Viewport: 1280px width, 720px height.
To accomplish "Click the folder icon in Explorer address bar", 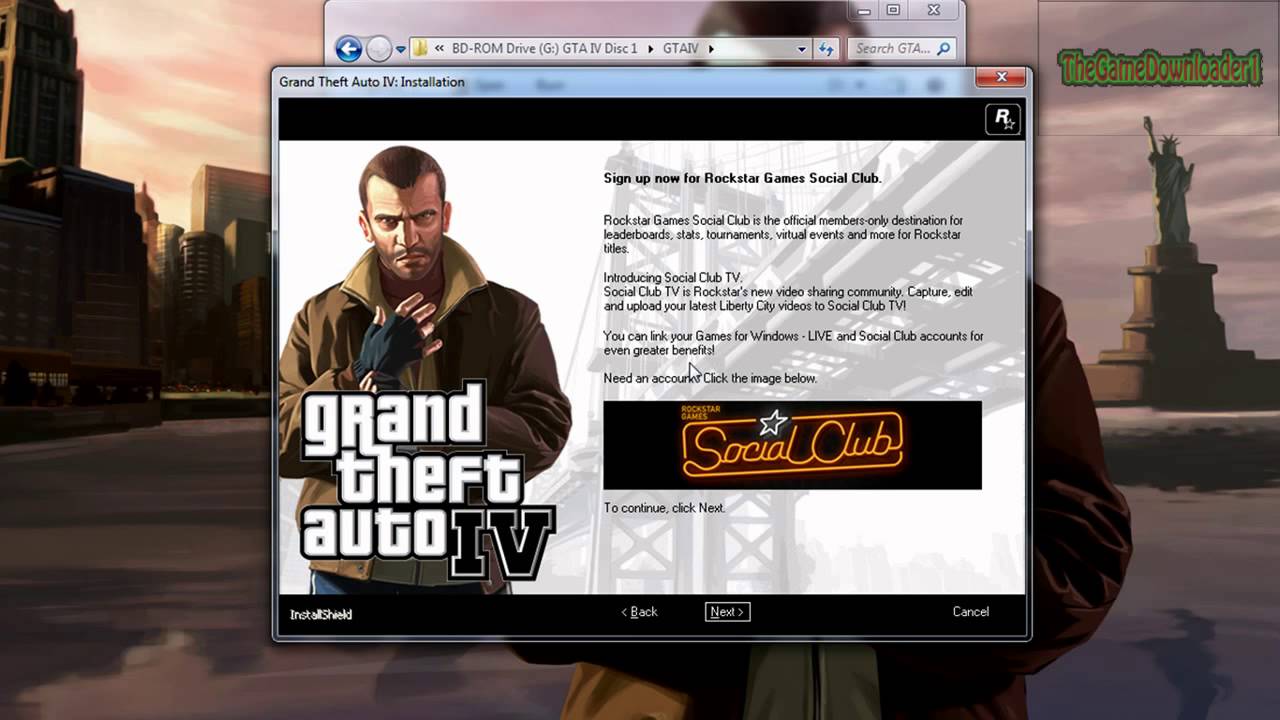I will [x=421, y=48].
